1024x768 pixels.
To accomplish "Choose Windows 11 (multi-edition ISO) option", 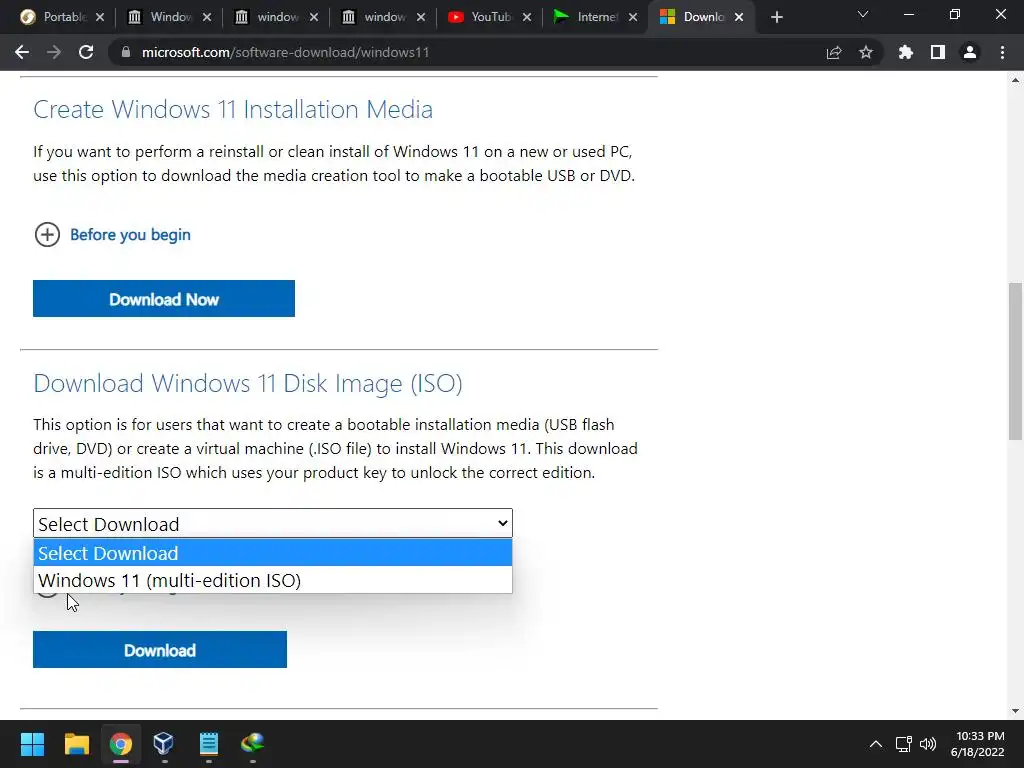I will point(273,580).
